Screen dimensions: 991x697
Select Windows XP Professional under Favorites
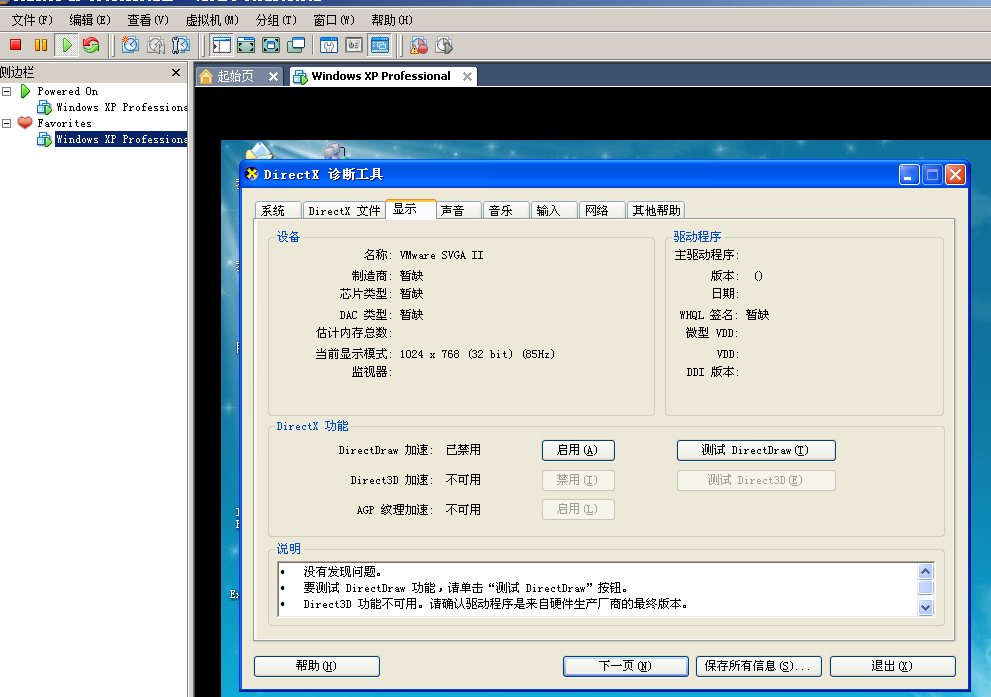pos(121,139)
